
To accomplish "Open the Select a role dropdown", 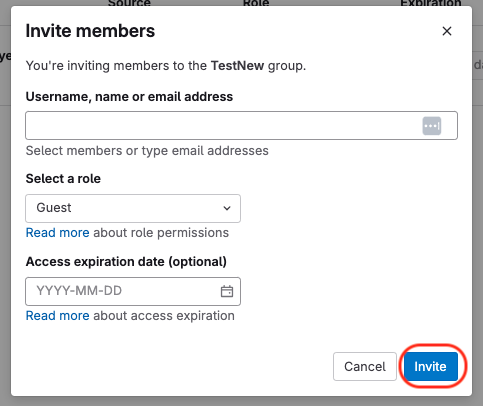I will coord(133,208).
